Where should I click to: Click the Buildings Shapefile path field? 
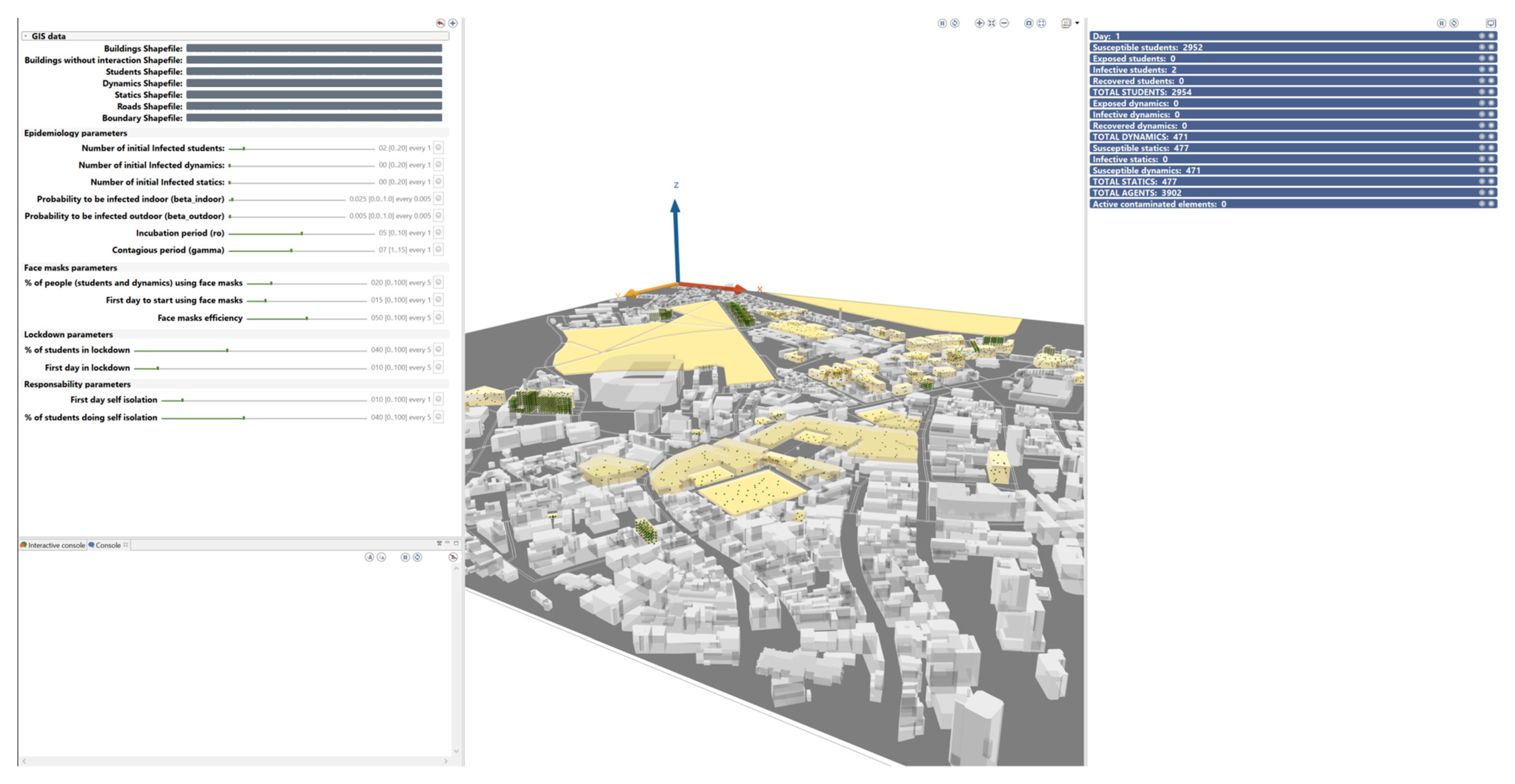[x=314, y=48]
